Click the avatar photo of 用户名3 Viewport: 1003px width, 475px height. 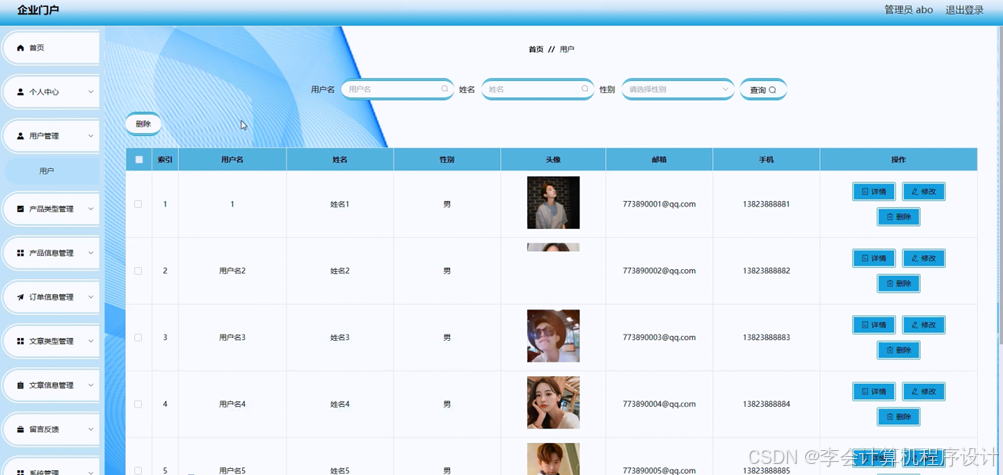click(553, 336)
